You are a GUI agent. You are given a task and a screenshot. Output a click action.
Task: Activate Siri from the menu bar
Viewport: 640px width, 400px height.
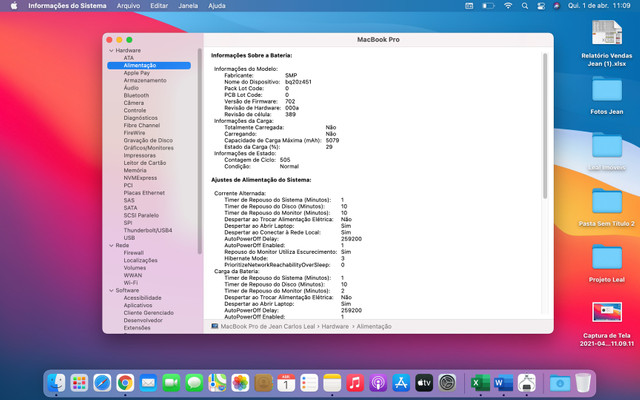tap(556, 6)
